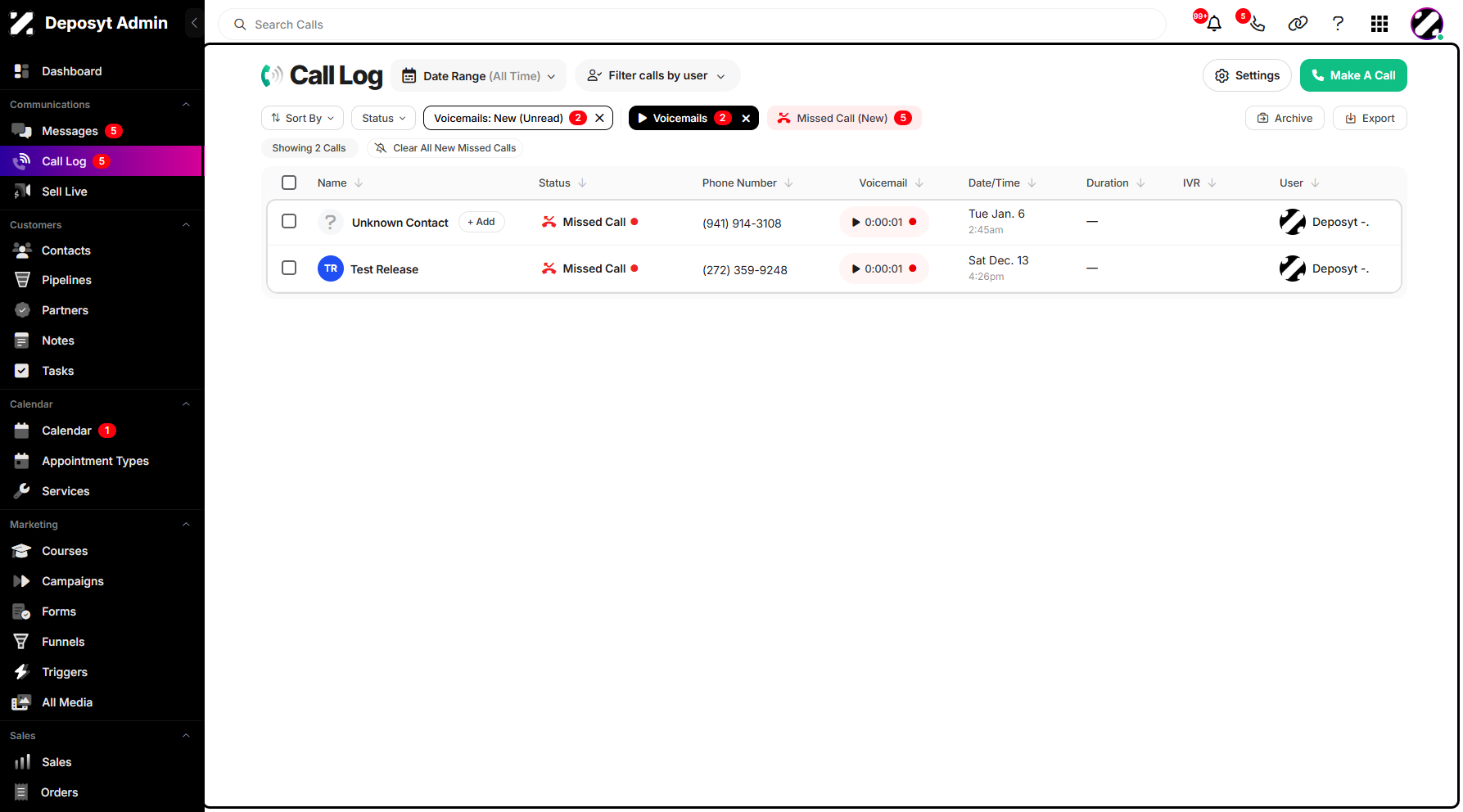Viewport: 1463px width, 812px height.
Task: Focus the Search Calls field
Action: point(692,25)
